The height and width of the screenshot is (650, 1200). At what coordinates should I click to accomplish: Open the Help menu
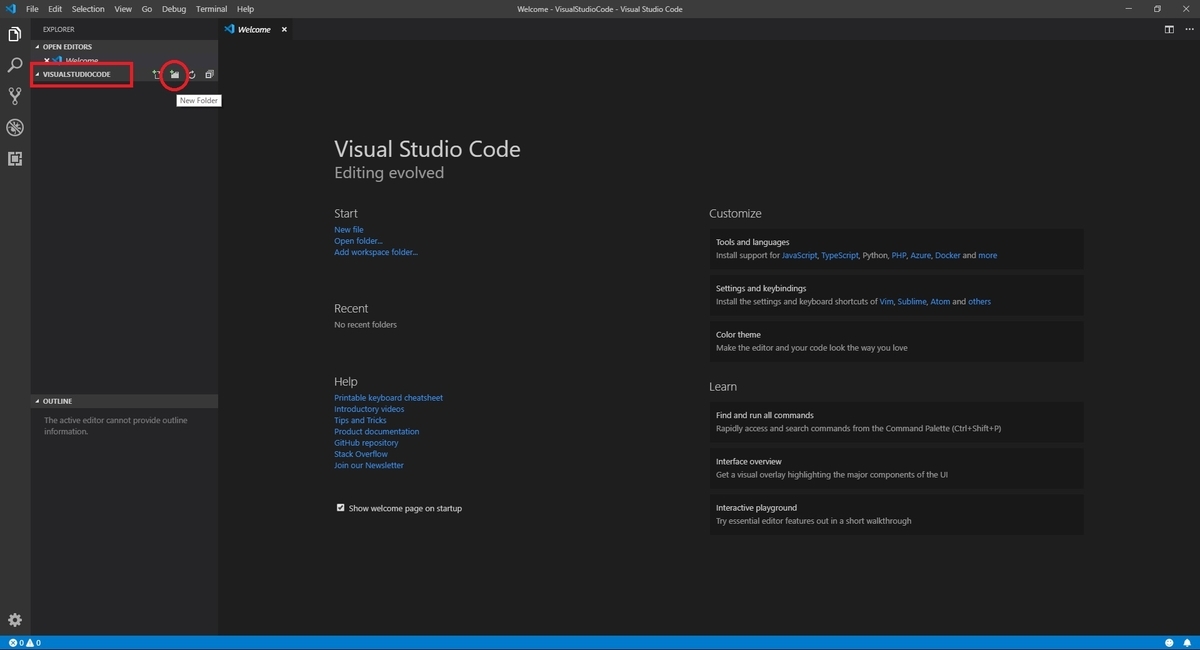(245, 9)
